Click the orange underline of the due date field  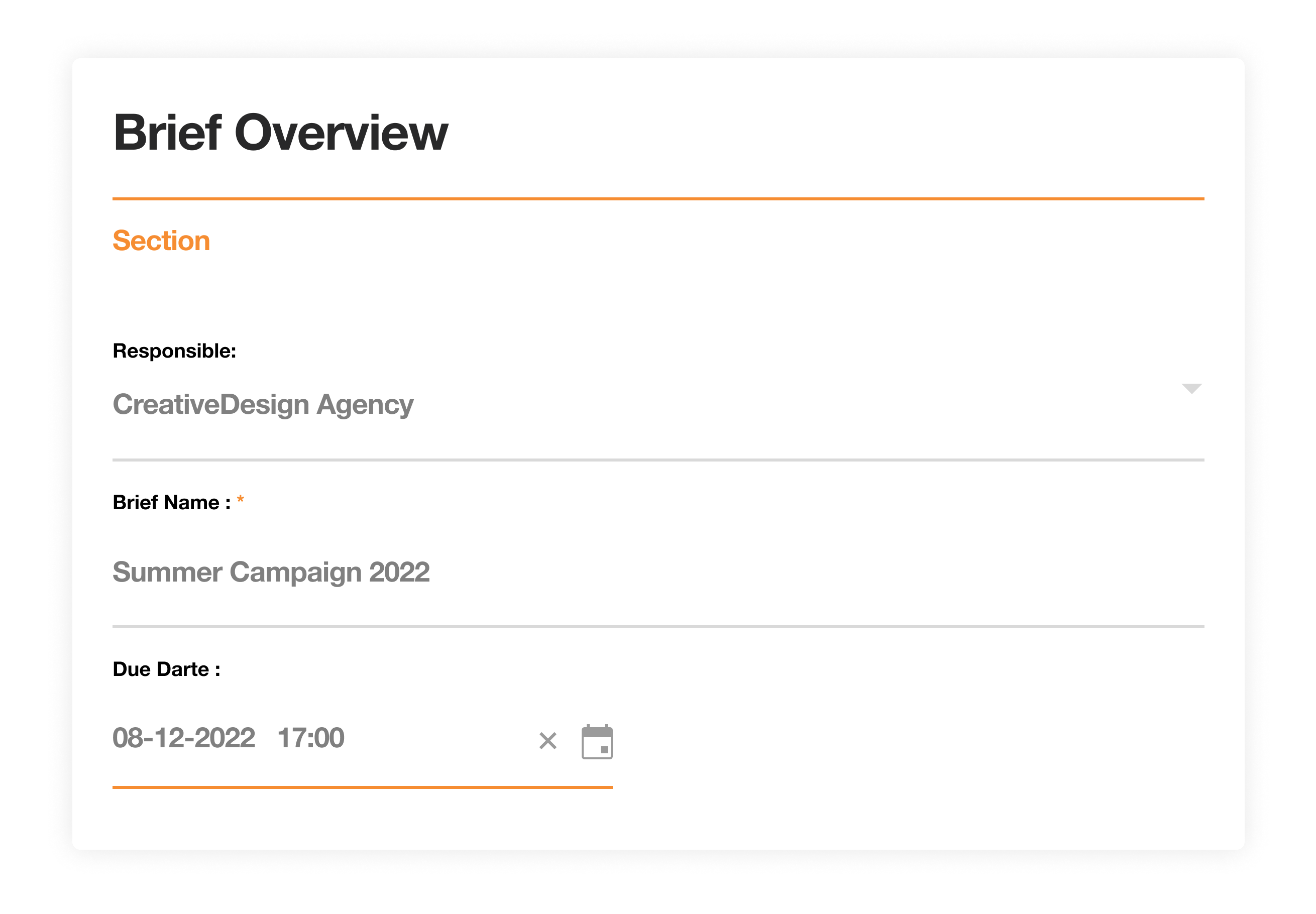click(x=362, y=787)
